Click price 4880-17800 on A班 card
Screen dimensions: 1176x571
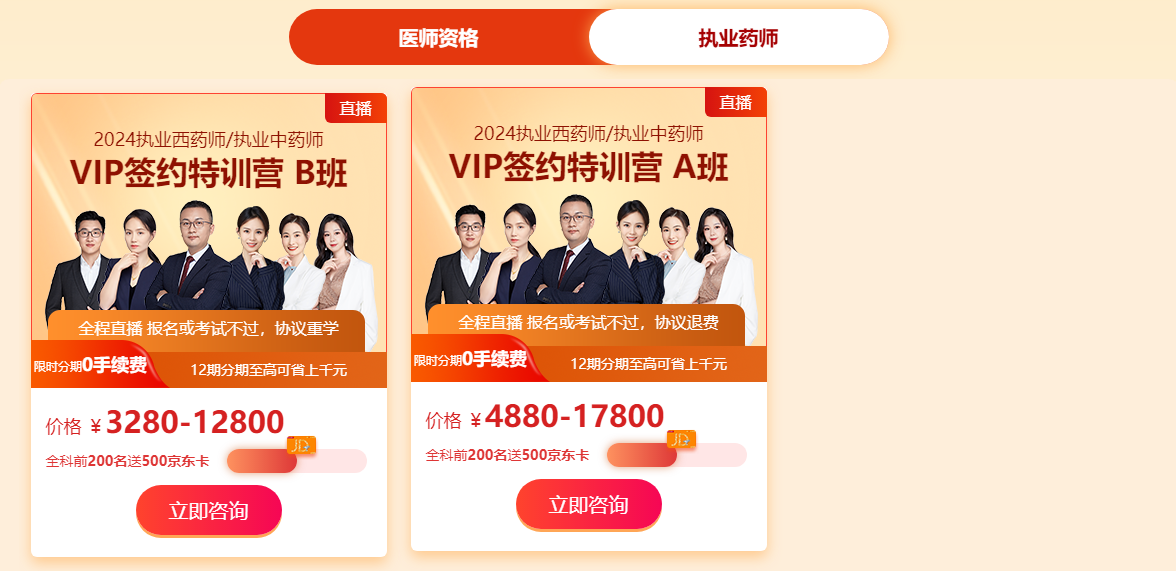[x=574, y=416]
